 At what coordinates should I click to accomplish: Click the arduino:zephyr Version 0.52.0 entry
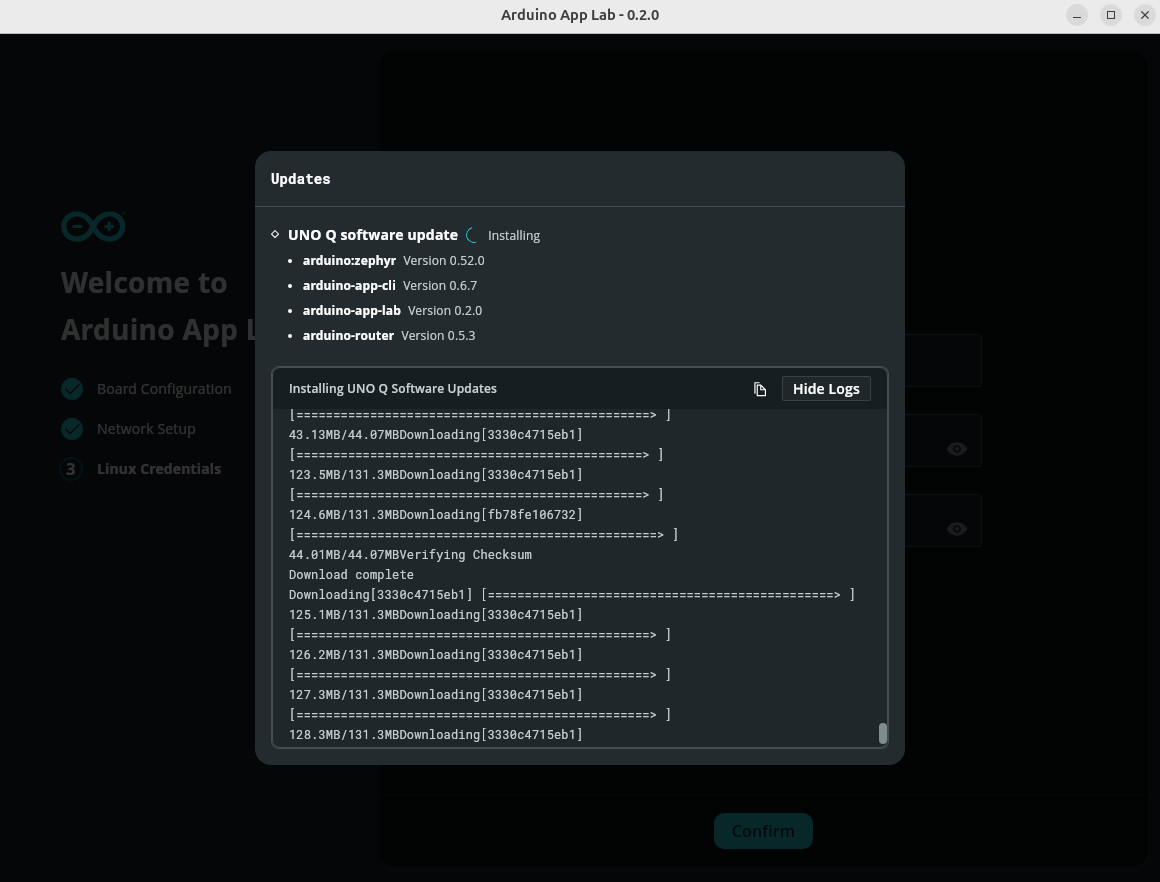[x=394, y=260]
